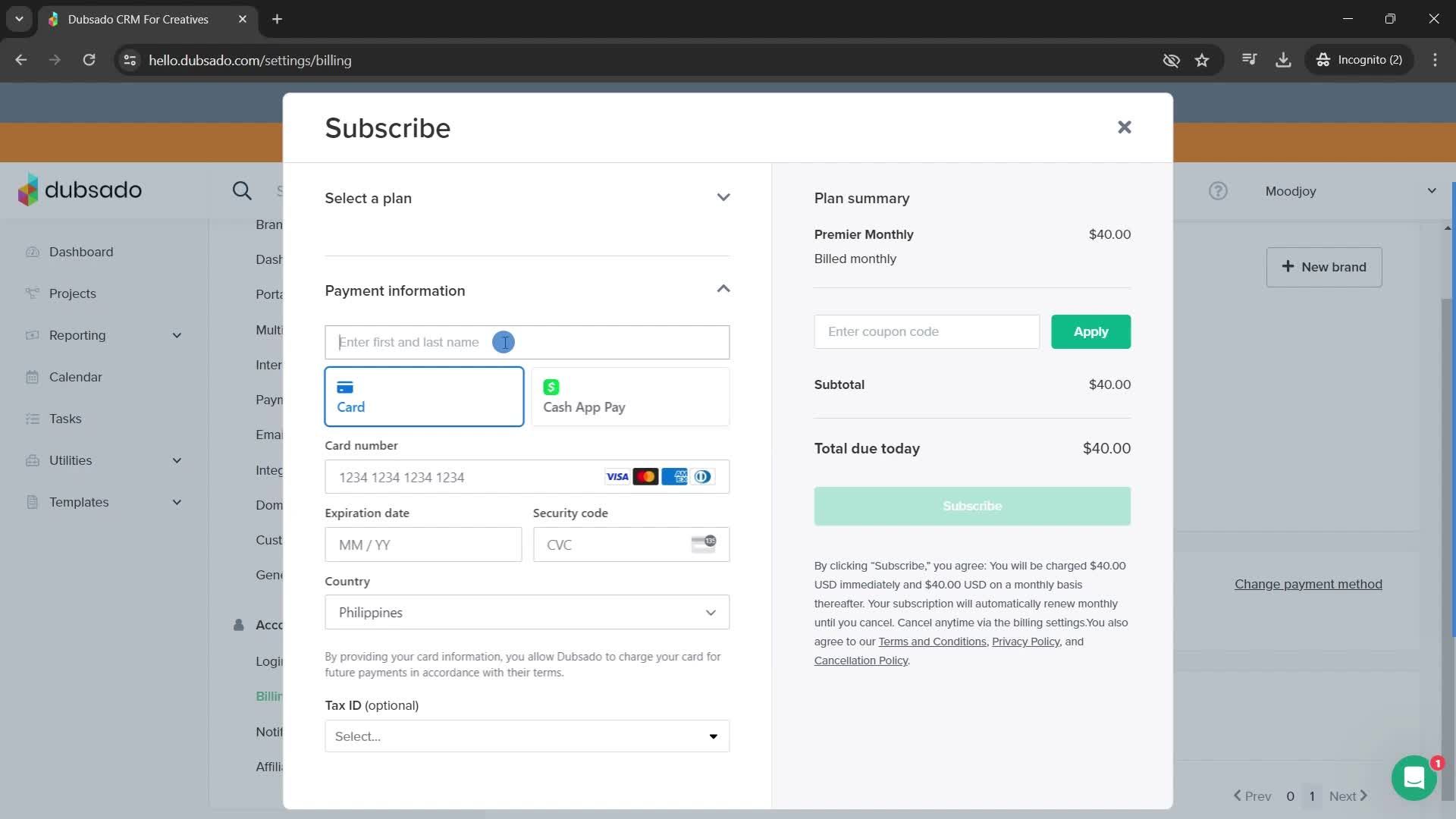Click the Card number input field
This screenshot has height=819, width=1456.
(527, 477)
